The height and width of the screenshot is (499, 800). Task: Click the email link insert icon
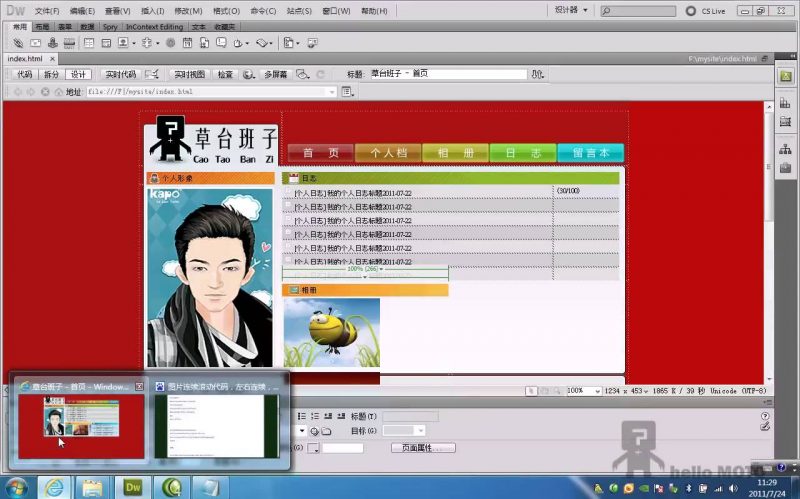point(37,43)
